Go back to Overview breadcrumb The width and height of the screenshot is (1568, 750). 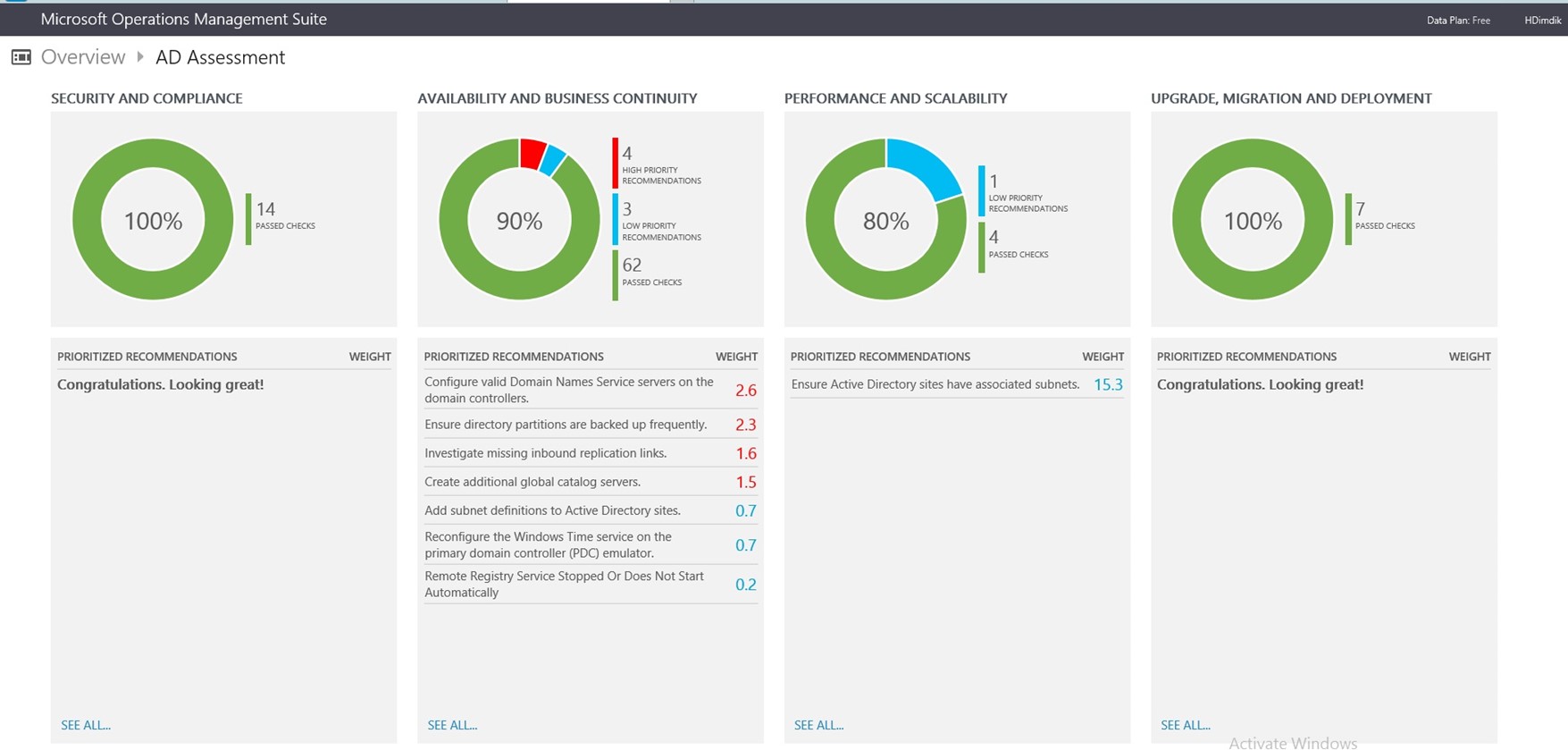(x=83, y=57)
